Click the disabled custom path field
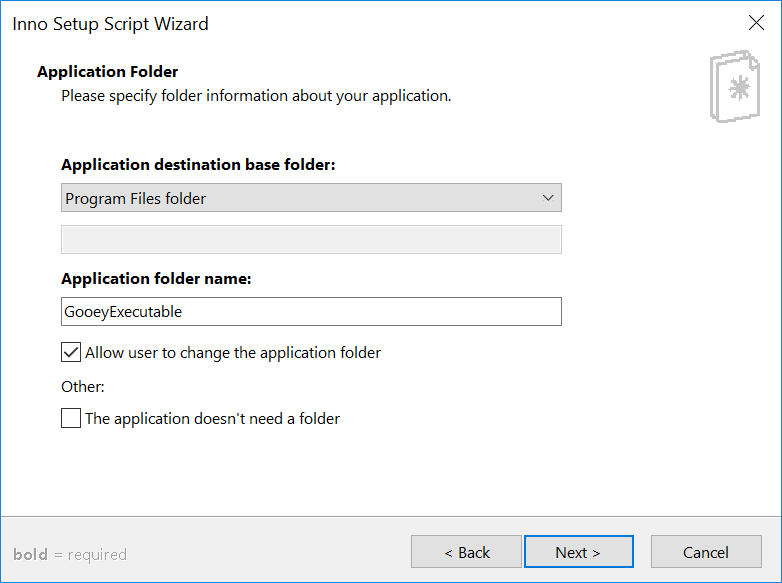782x583 pixels. [x=311, y=239]
